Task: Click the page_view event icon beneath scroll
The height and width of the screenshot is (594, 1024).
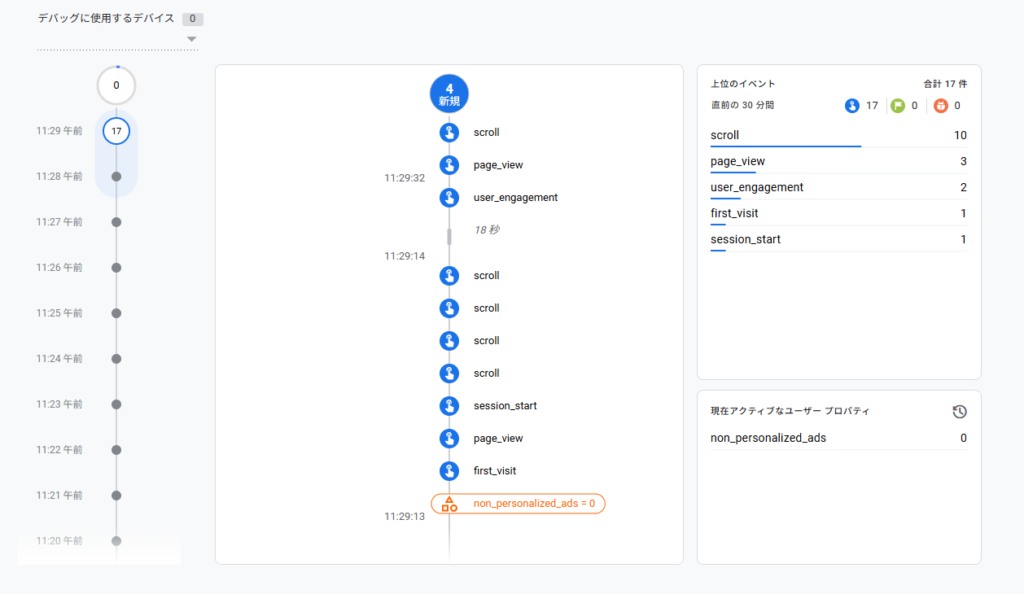Action: pos(448,164)
